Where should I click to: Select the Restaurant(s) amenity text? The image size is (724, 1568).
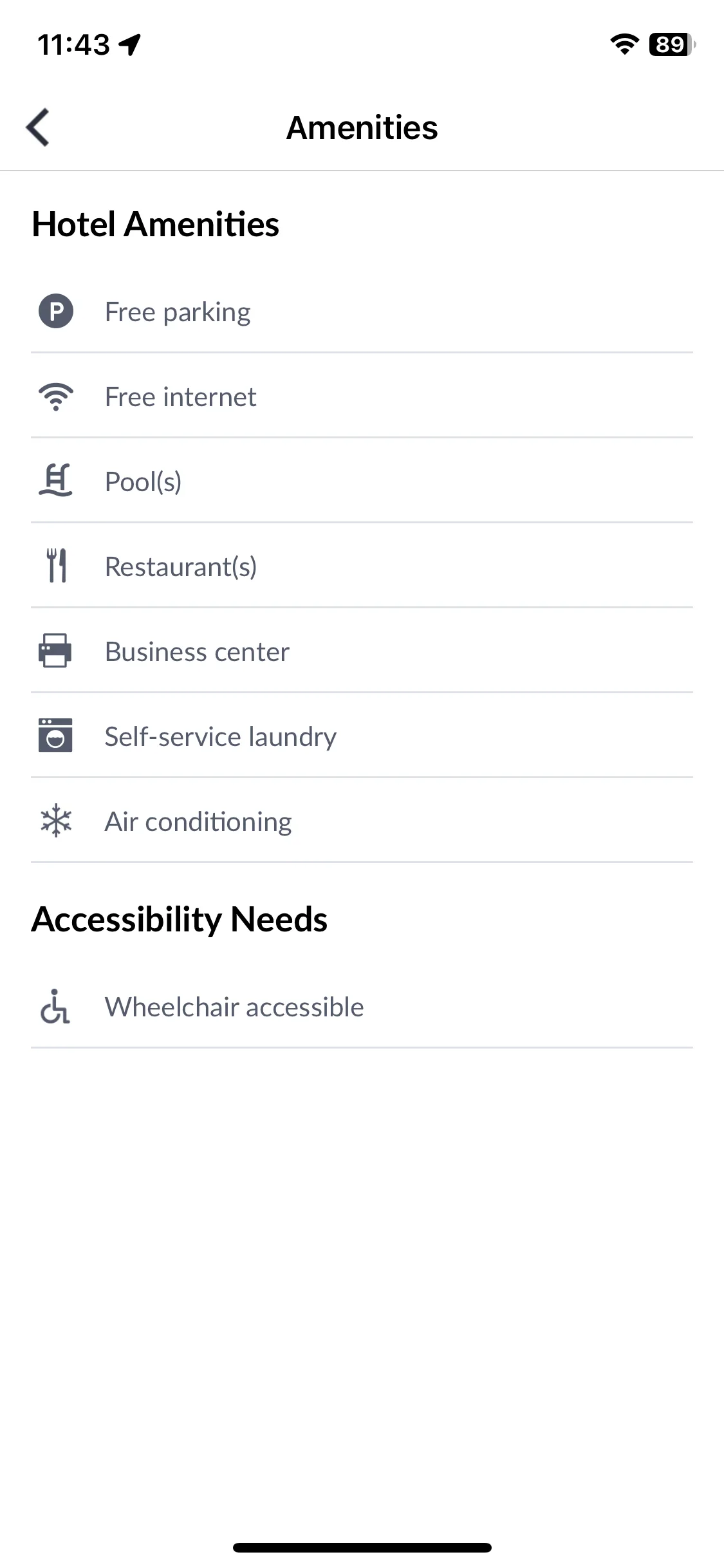click(181, 566)
